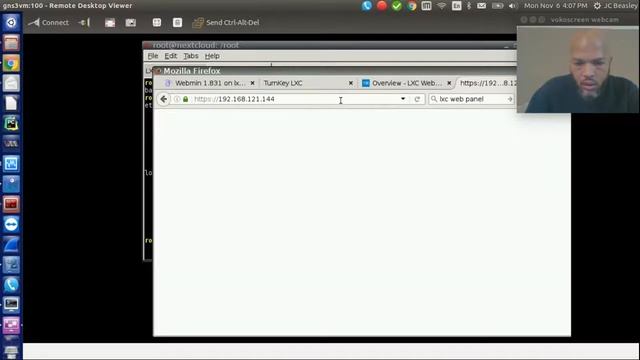Image resolution: width=640 pixels, height=360 pixels.
Task: Click the search go arrow in Firefox
Action: pyautogui.click(x=510, y=99)
